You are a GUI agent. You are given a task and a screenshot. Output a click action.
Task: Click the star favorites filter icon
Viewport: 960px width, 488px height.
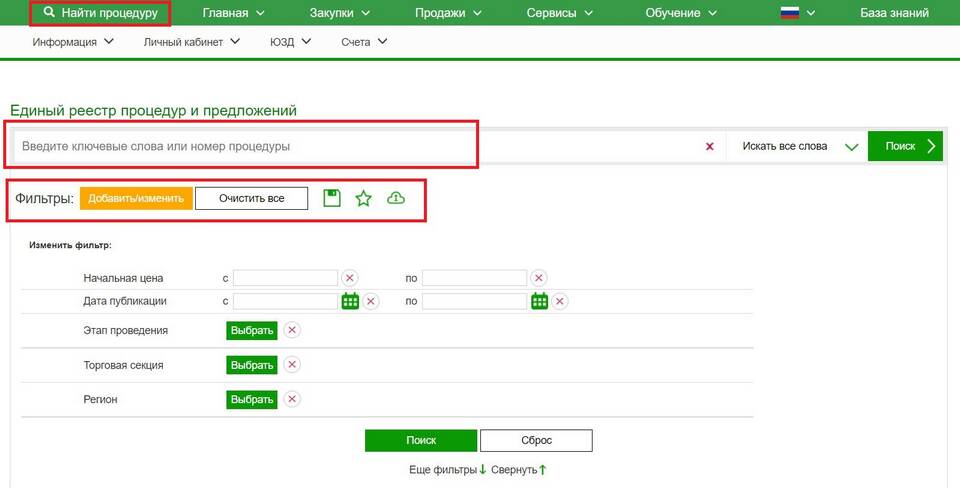coord(364,198)
